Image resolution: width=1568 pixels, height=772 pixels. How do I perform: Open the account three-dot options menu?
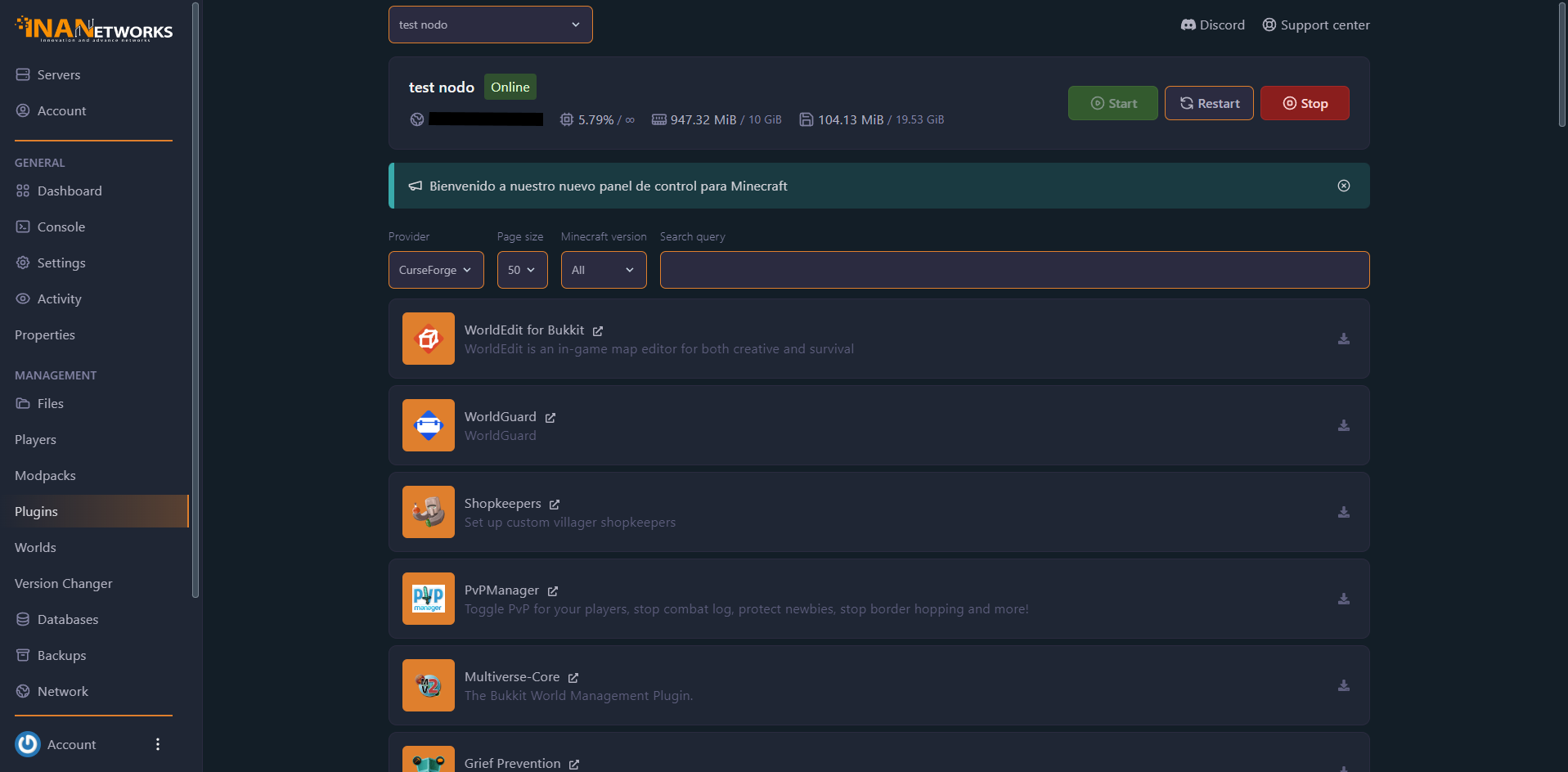158,744
